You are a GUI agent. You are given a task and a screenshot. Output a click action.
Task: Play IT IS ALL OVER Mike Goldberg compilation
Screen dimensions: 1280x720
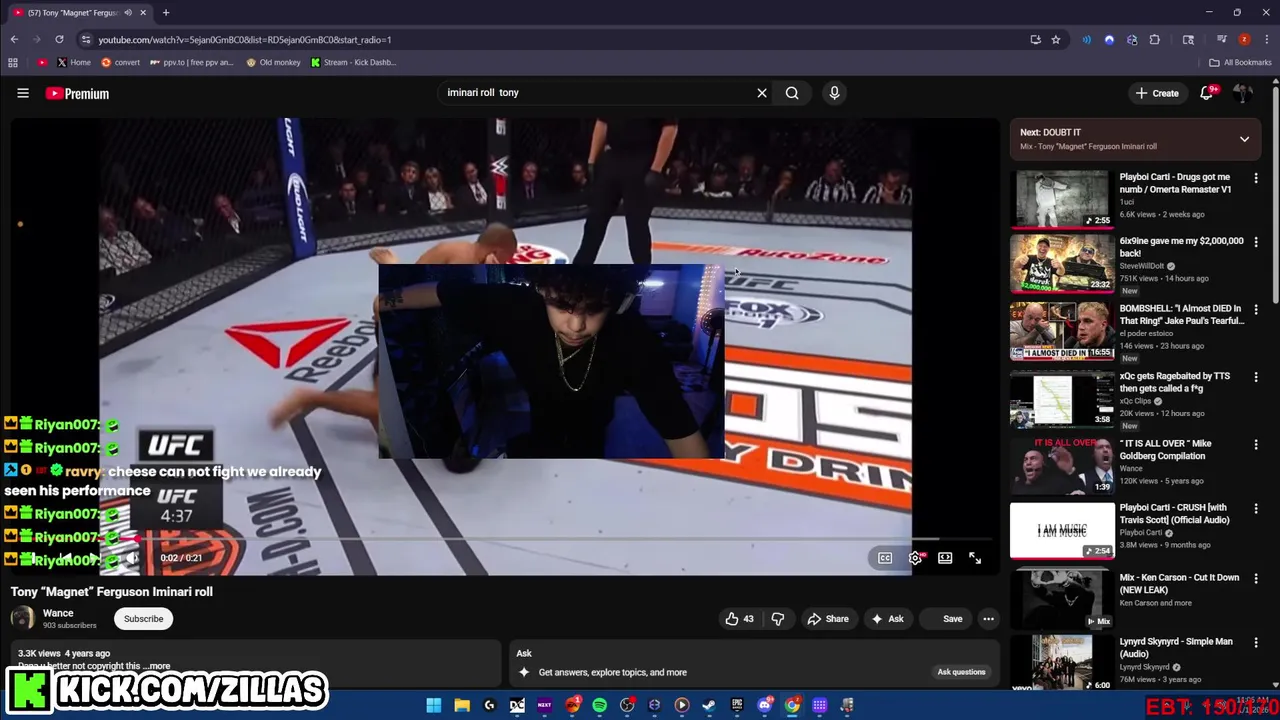[1062, 465]
